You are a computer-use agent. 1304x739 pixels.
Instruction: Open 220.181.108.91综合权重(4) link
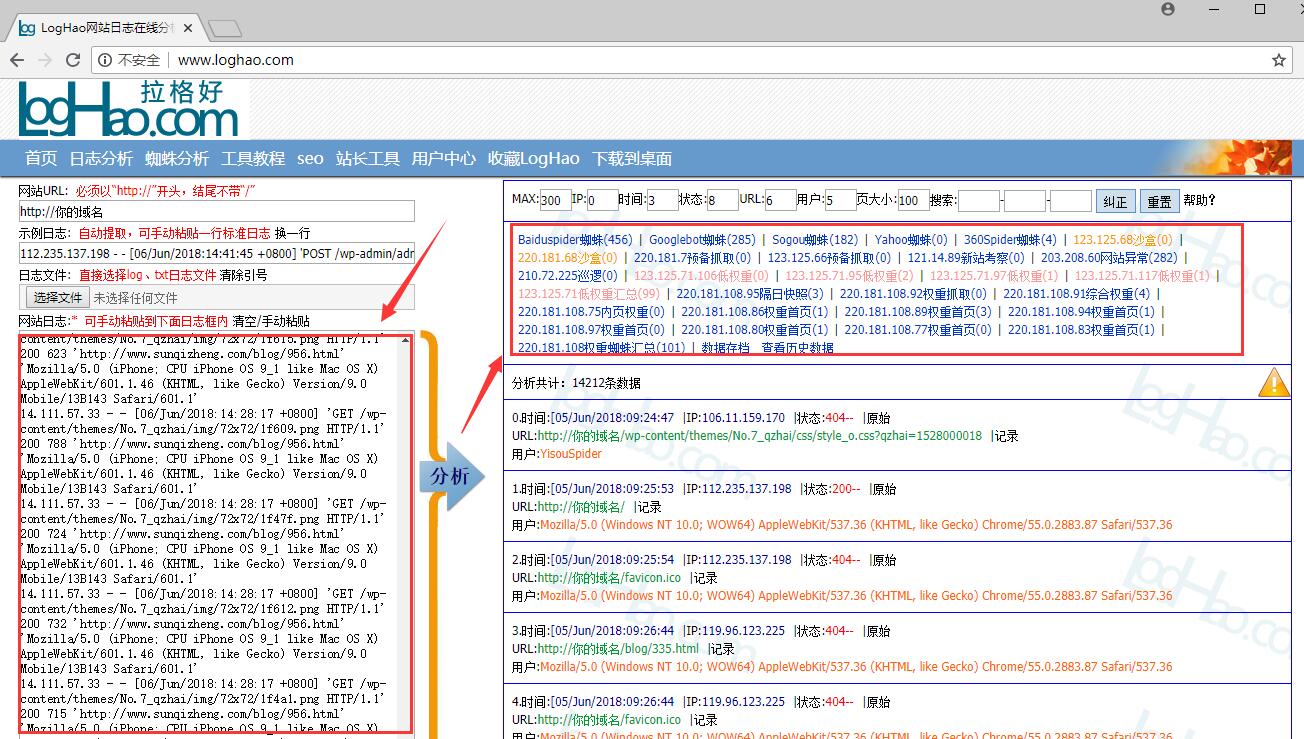(x=1076, y=294)
